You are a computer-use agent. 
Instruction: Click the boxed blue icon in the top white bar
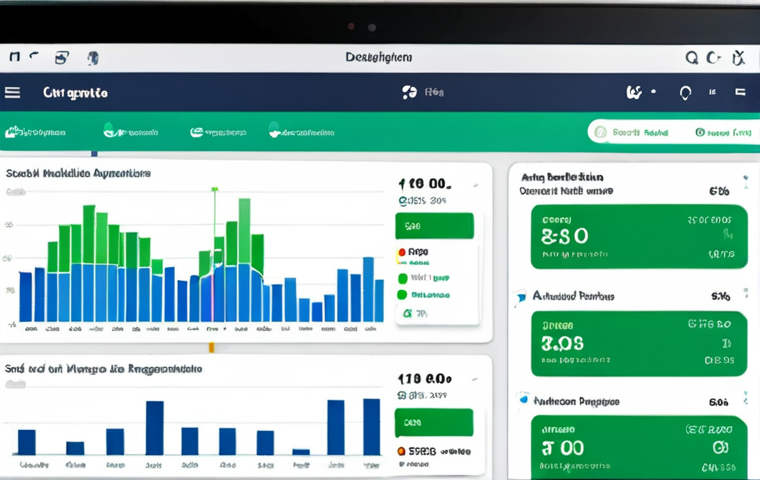click(62, 58)
